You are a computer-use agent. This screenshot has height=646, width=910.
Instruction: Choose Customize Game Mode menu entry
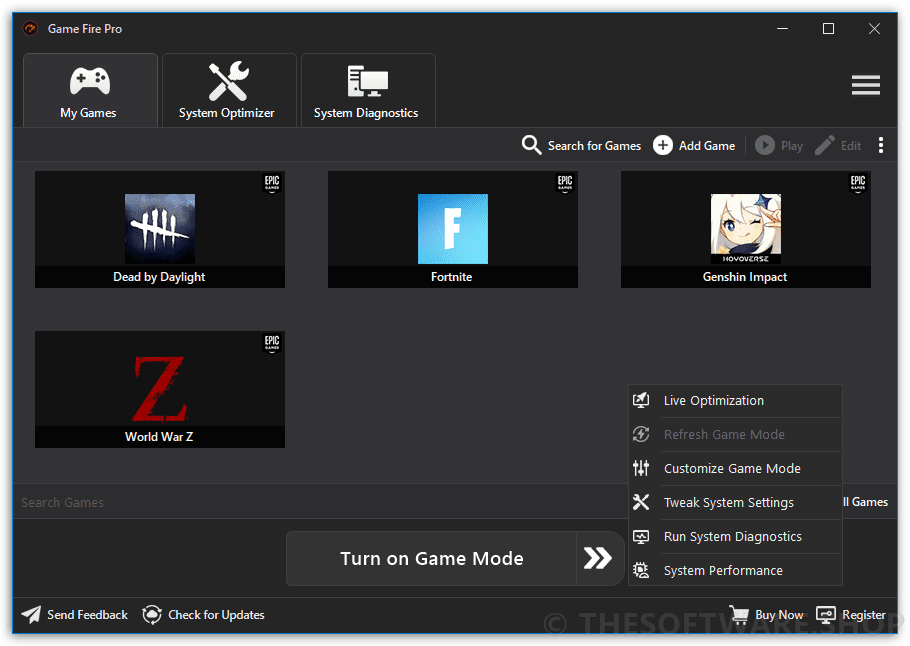point(735,468)
